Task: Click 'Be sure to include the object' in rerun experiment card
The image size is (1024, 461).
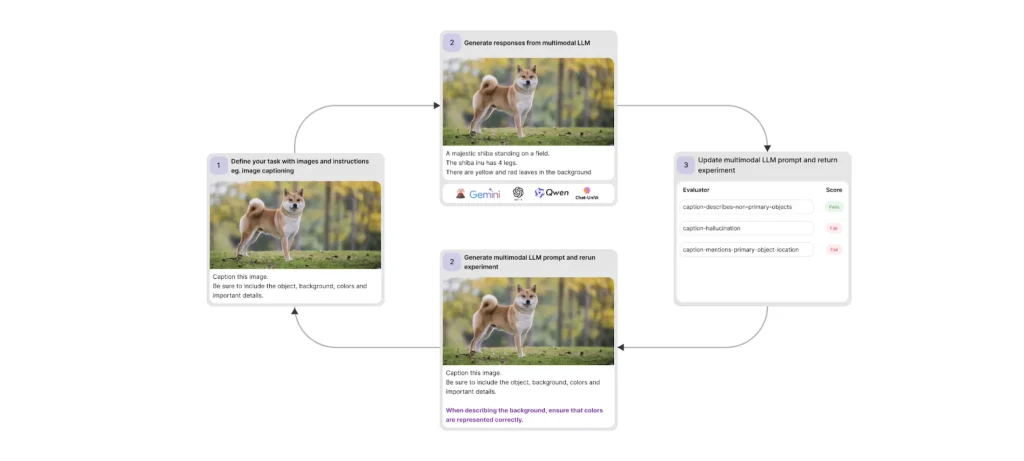Action: [x=523, y=387]
